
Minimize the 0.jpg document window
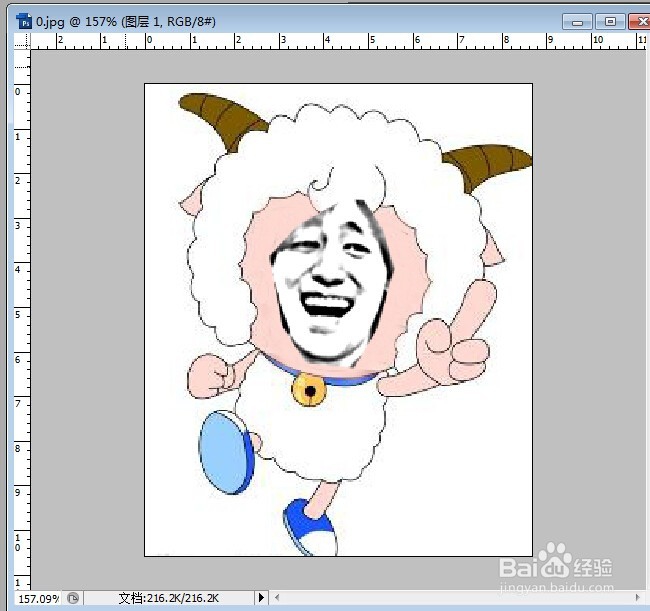[577, 22]
